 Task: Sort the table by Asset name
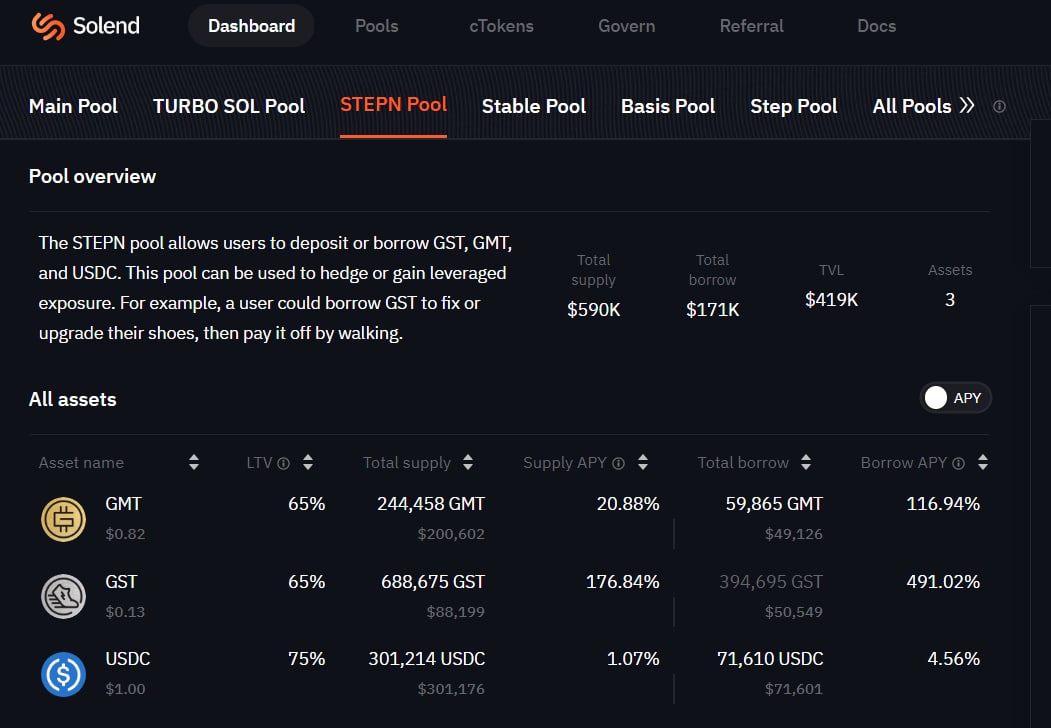coord(194,462)
